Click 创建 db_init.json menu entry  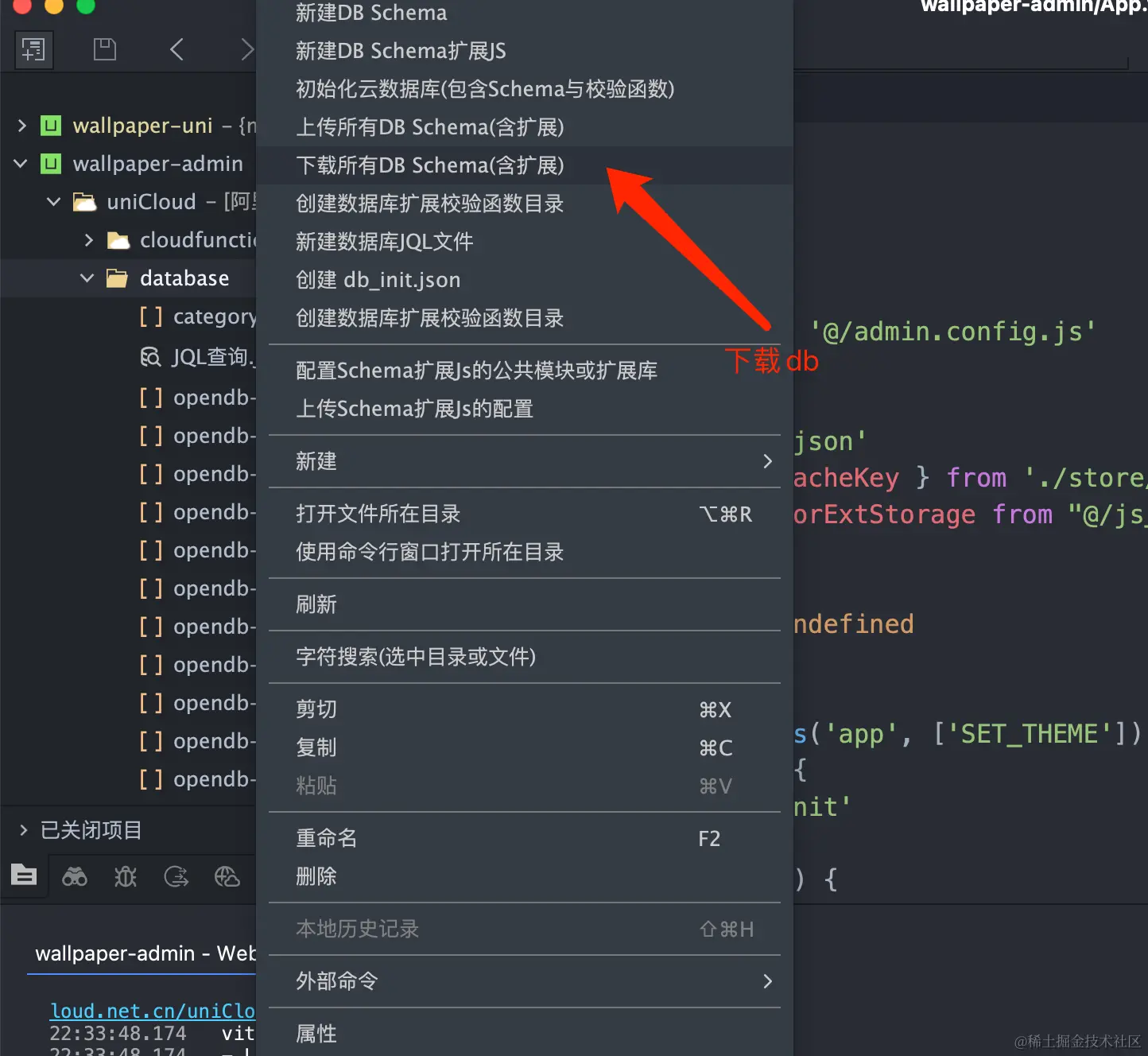click(378, 279)
